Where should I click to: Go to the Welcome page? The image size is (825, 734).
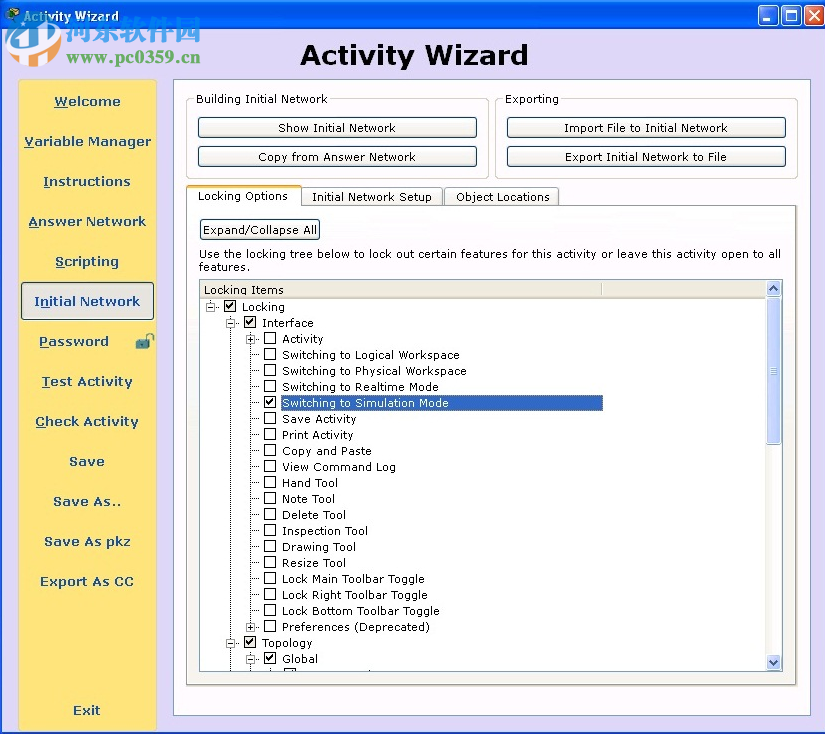[87, 102]
